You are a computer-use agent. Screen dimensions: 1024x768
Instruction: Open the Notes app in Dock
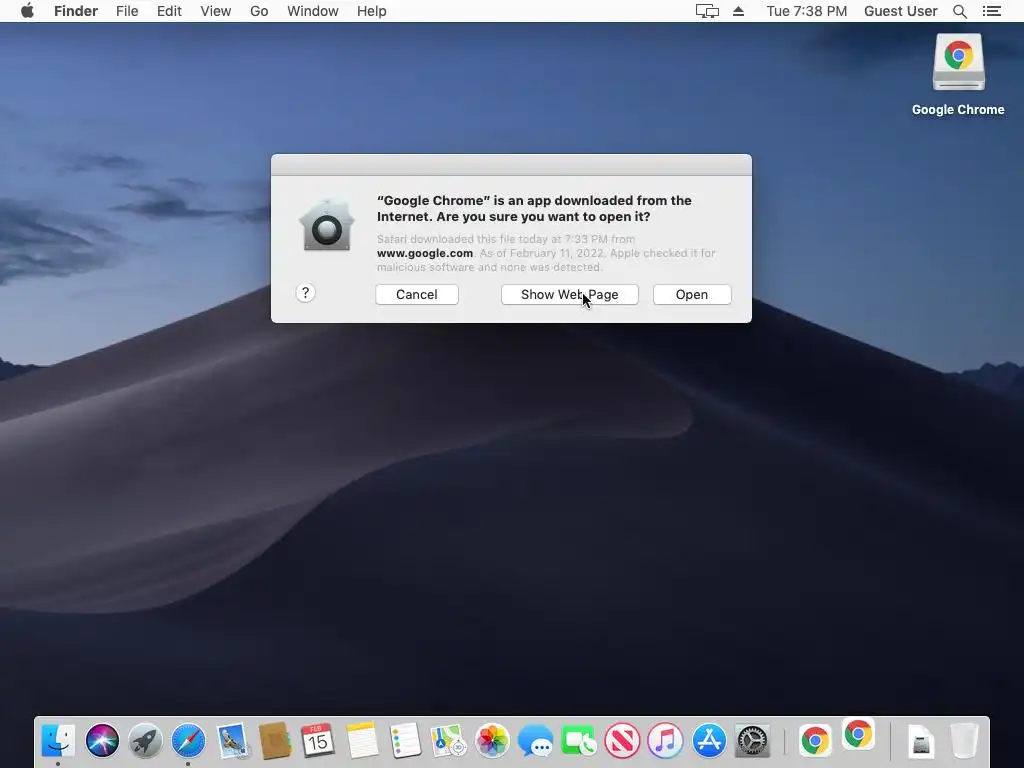click(x=362, y=741)
